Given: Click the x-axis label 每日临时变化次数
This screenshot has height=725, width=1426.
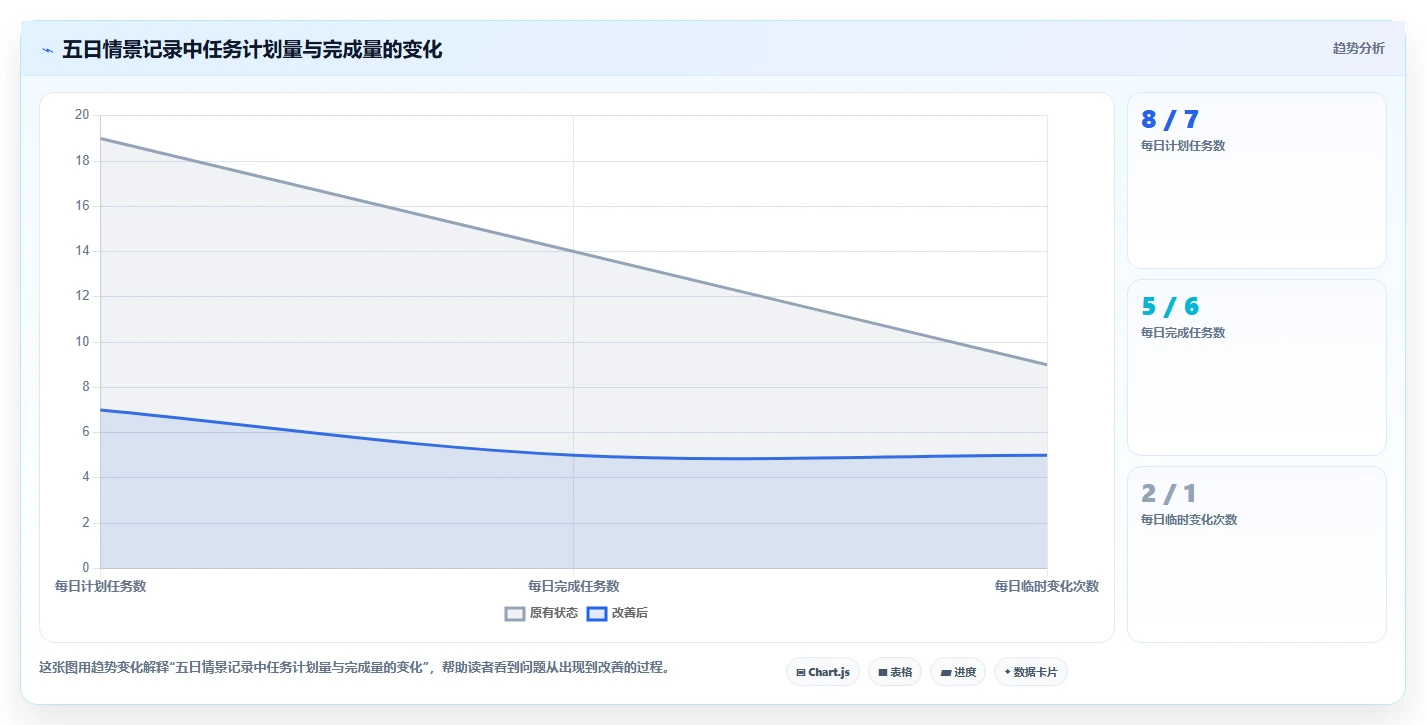Looking at the screenshot, I should (x=1046, y=586).
